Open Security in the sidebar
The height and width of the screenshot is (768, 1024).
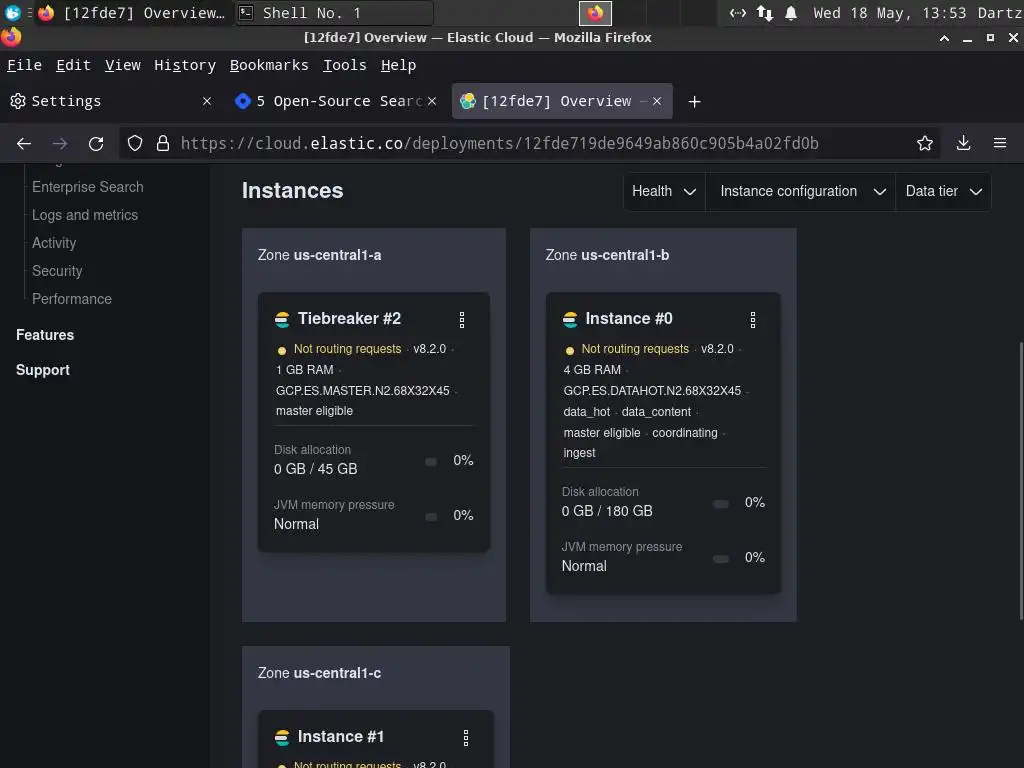[57, 271]
